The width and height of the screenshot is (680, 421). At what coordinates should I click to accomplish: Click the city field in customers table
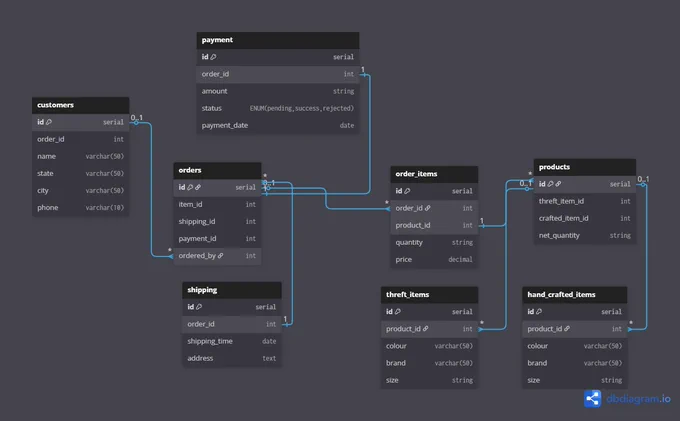[x=80, y=190]
